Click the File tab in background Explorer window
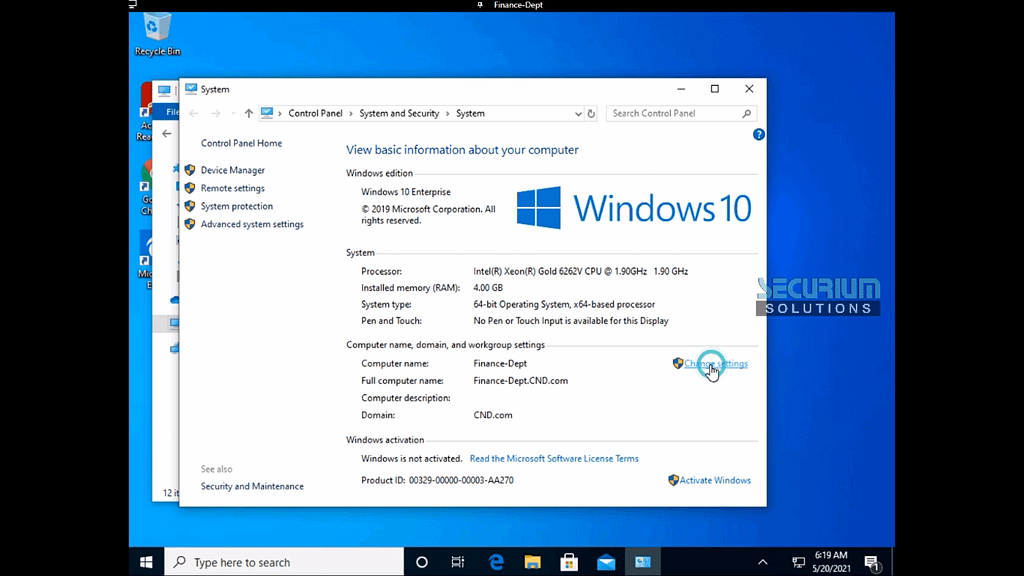The width and height of the screenshot is (1024, 576). coord(172,112)
